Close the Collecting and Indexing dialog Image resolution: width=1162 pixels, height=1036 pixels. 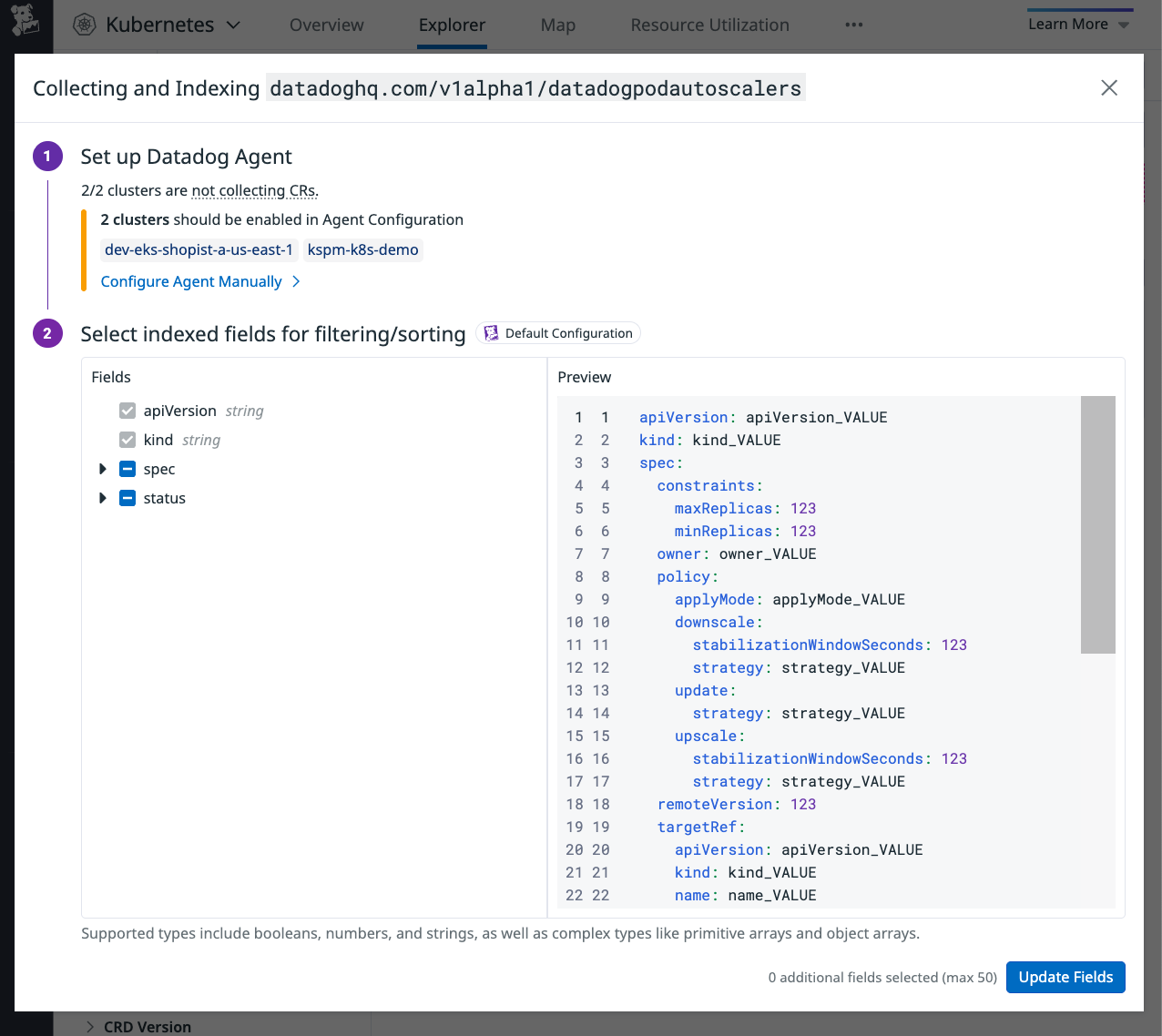pos(1108,87)
